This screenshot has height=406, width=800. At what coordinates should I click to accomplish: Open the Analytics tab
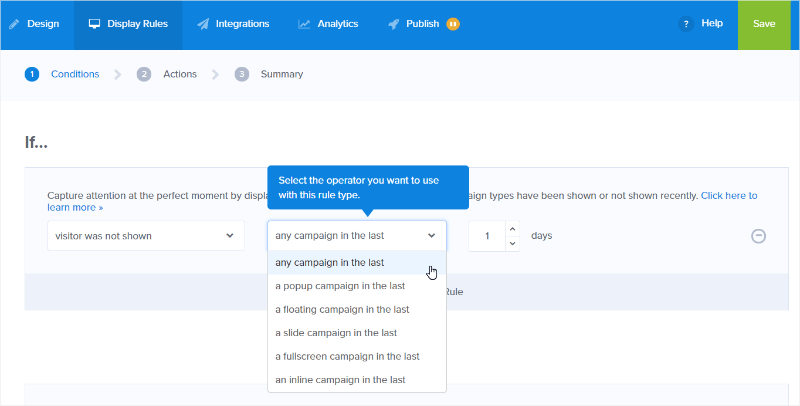[x=328, y=24]
